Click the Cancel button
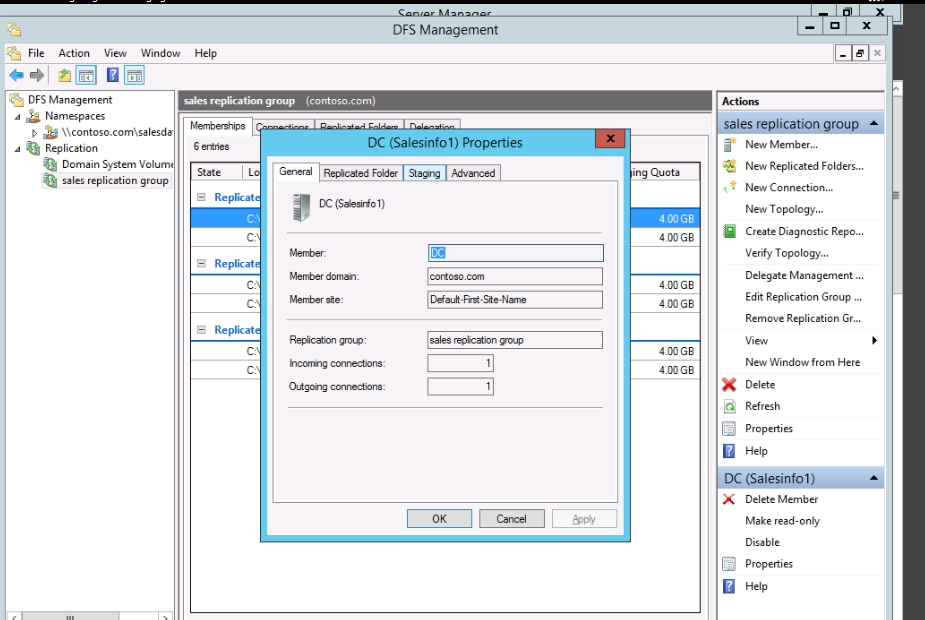 [x=511, y=518]
